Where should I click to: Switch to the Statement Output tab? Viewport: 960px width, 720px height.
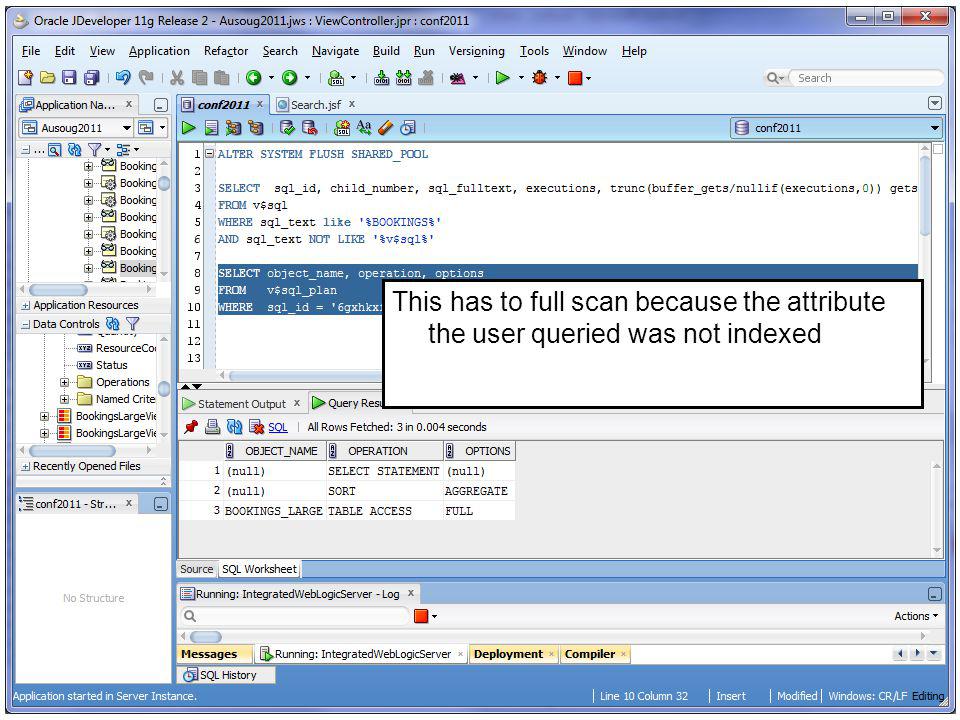click(x=241, y=403)
